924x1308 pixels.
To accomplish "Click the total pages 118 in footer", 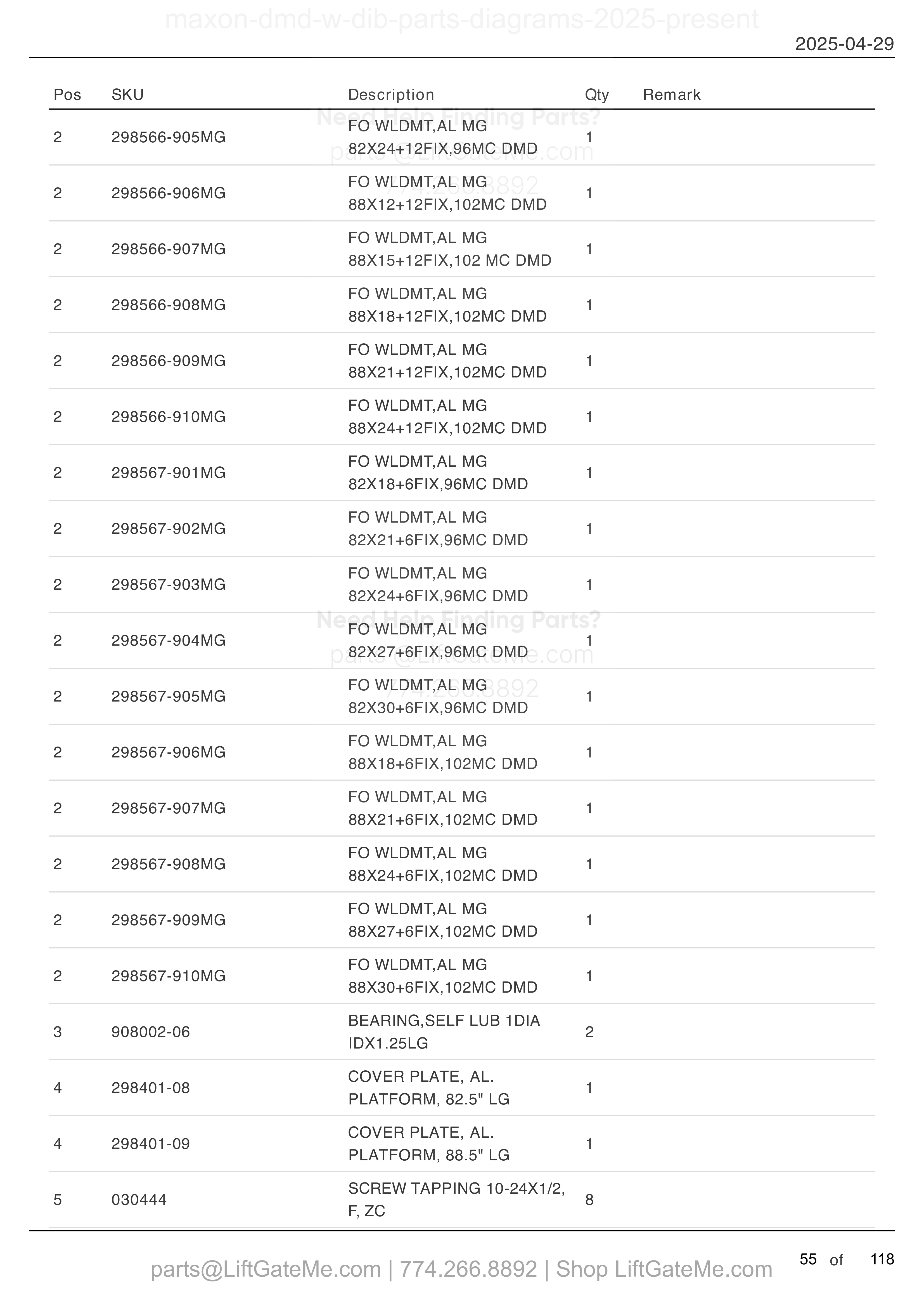I will (x=882, y=1259).
